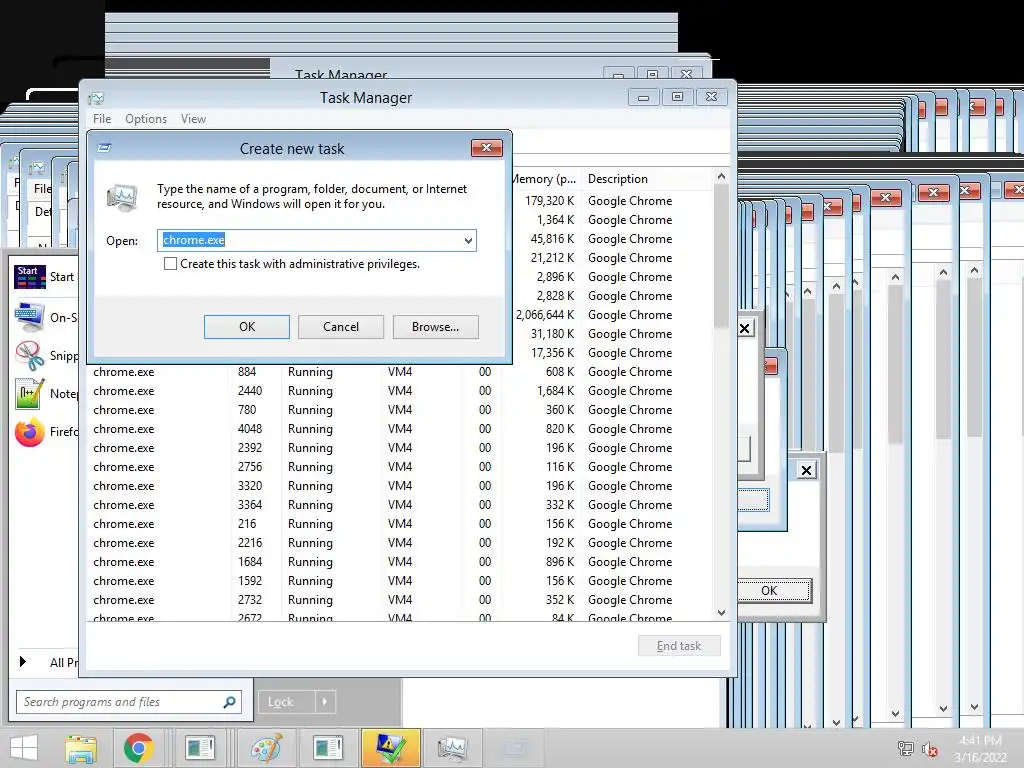Open the Paint icon on the taskbar
Viewport: 1024px width, 768px height.
tap(266, 748)
